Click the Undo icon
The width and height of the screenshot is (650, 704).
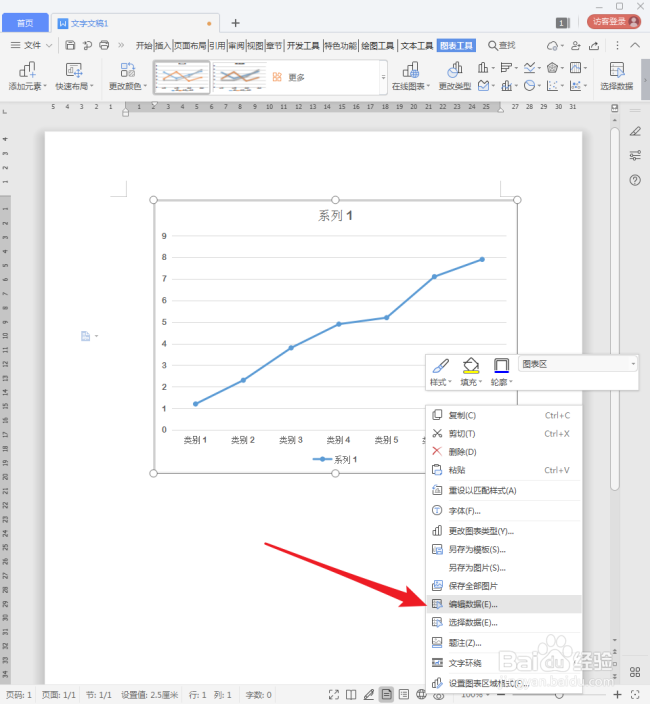87,45
